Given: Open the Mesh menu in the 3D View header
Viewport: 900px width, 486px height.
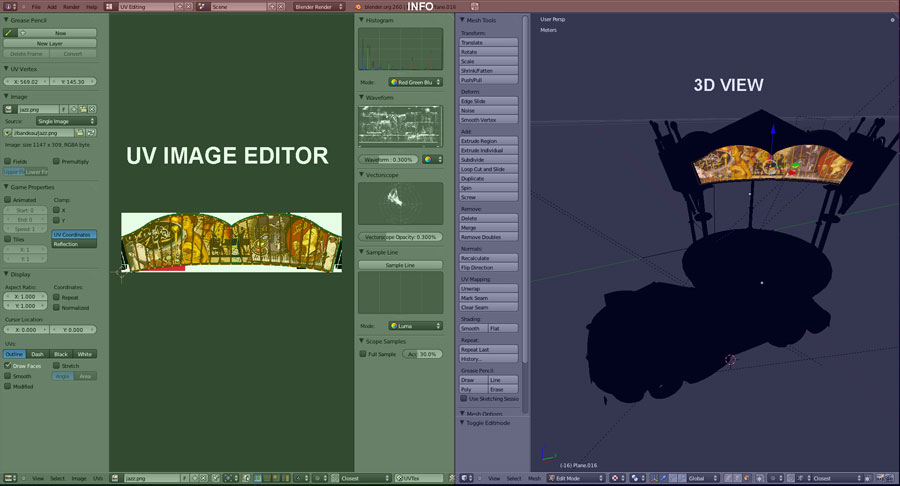Looking at the screenshot, I should [x=534, y=479].
